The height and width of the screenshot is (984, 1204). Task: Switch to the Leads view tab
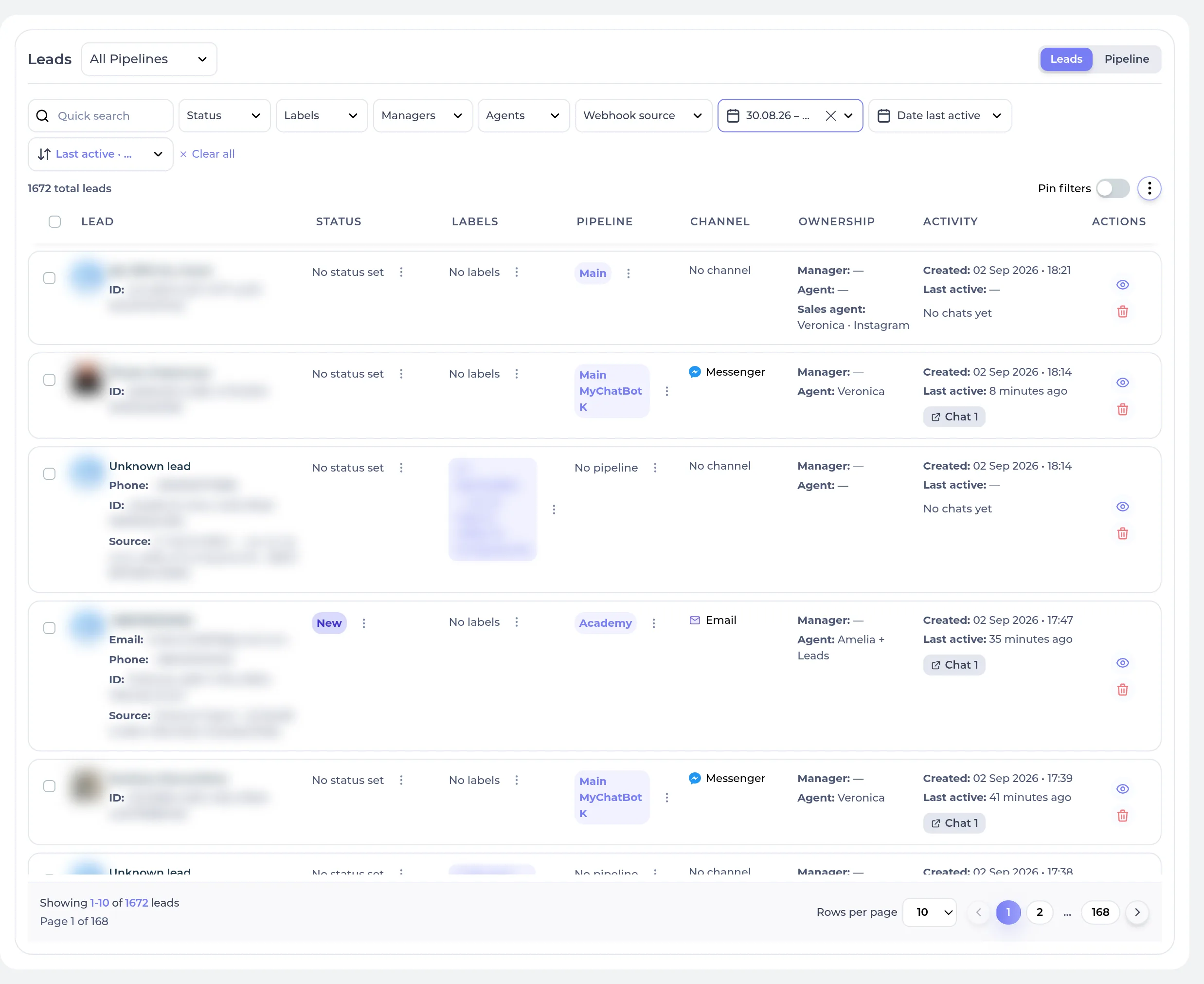coord(1066,59)
